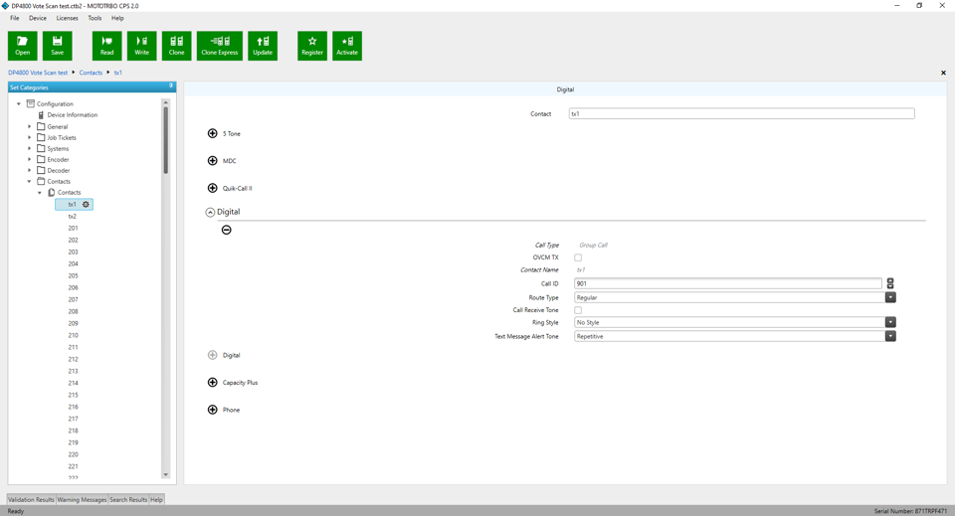Expand the Capacity Plus section
The image size is (956, 516).
coord(212,382)
